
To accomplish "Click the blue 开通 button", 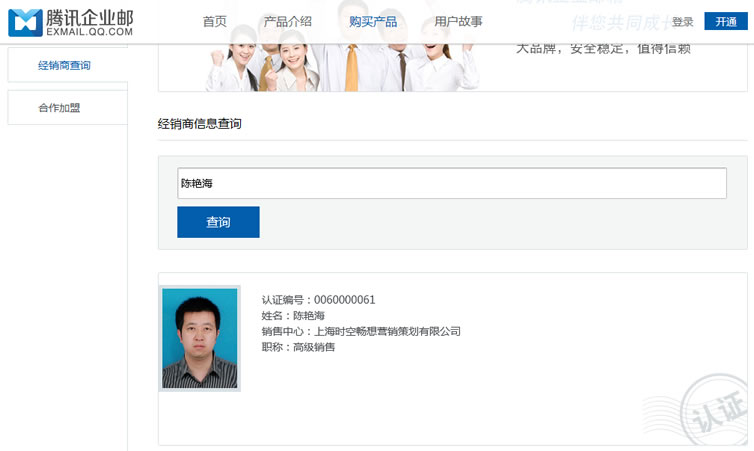I will [726, 22].
